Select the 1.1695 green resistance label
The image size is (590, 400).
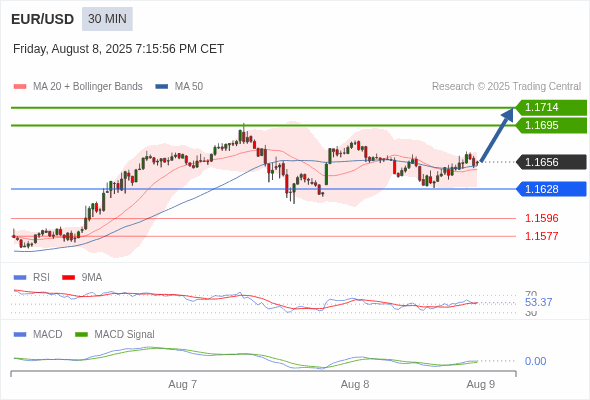click(551, 125)
